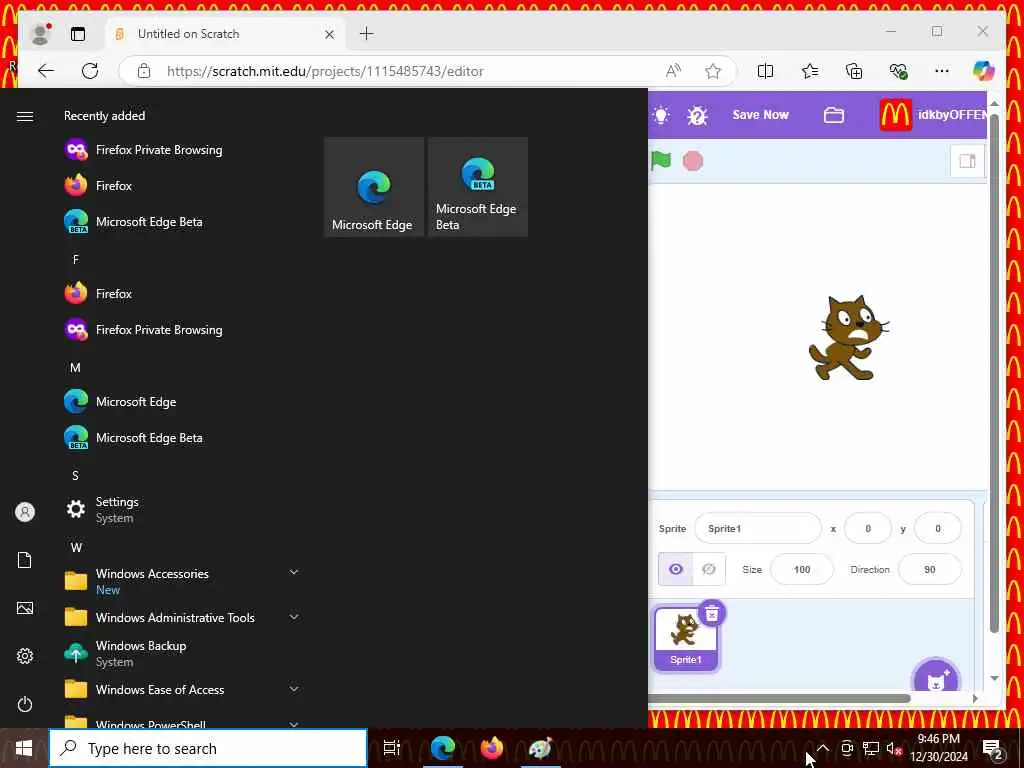This screenshot has width=1024, height=768.
Task: Open the idkbyOFFEN account menu
Action: (x=933, y=115)
